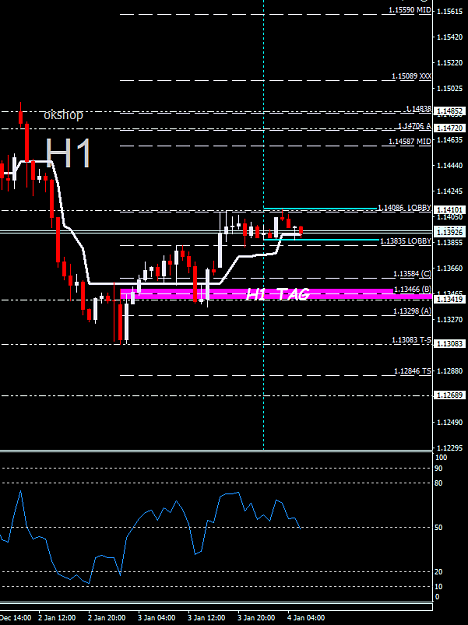Click the current price tag 1.13926
Viewport: 468px width, 625px height.
pyautogui.click(x=450, y=232)
